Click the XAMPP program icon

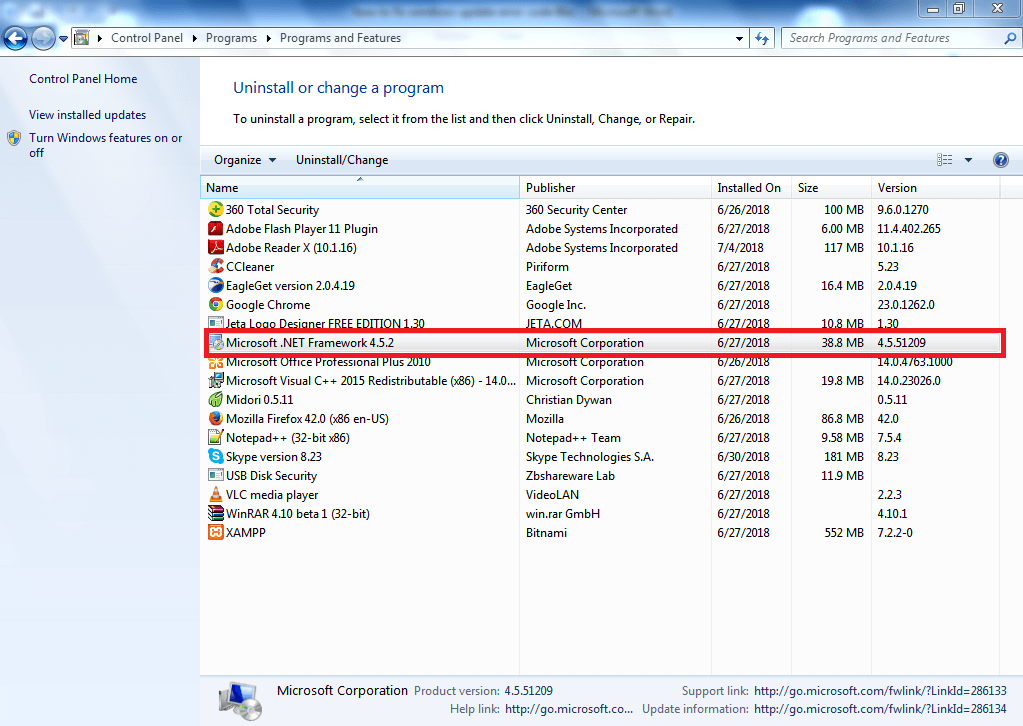pos(215,532)
